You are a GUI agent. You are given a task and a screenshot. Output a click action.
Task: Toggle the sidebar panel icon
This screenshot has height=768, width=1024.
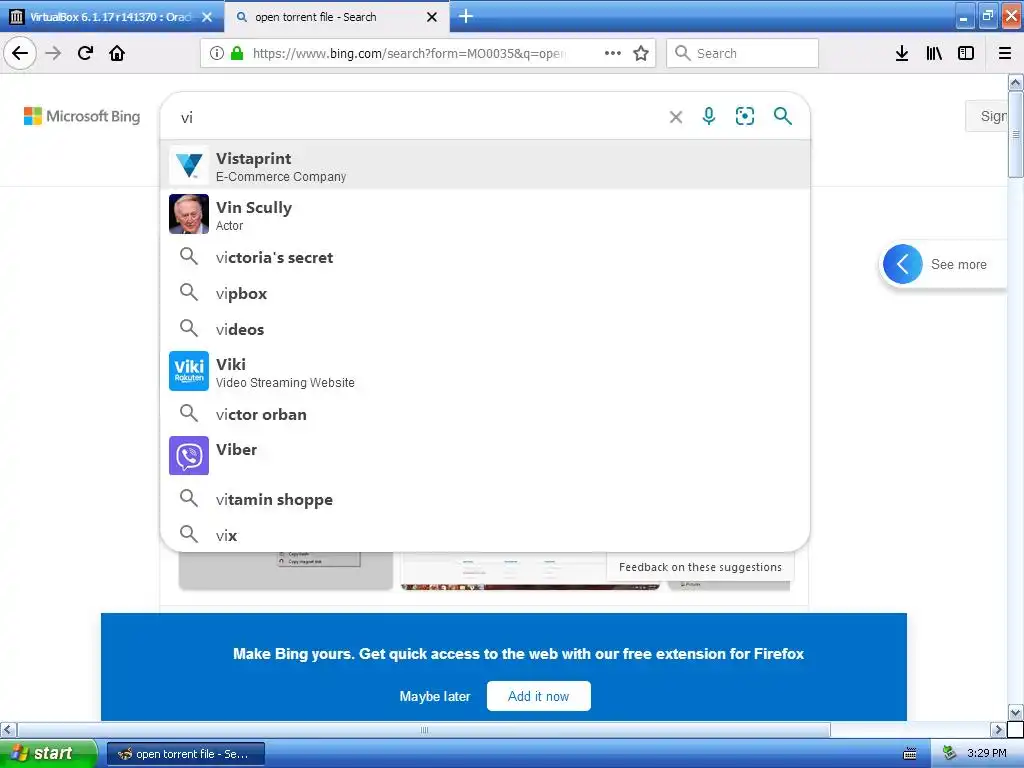[x=966, y=53]
